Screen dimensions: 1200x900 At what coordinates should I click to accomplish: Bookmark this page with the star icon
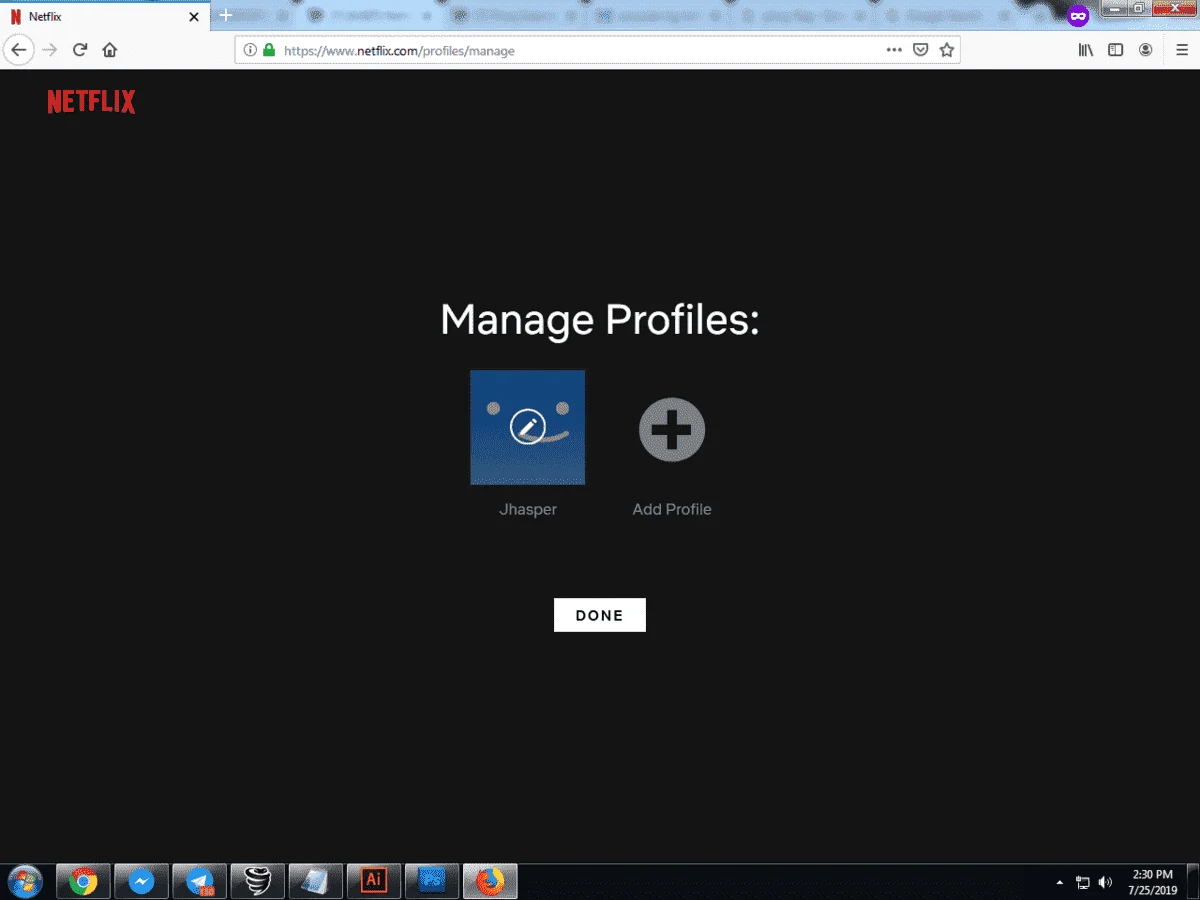[x=947, y=50]
